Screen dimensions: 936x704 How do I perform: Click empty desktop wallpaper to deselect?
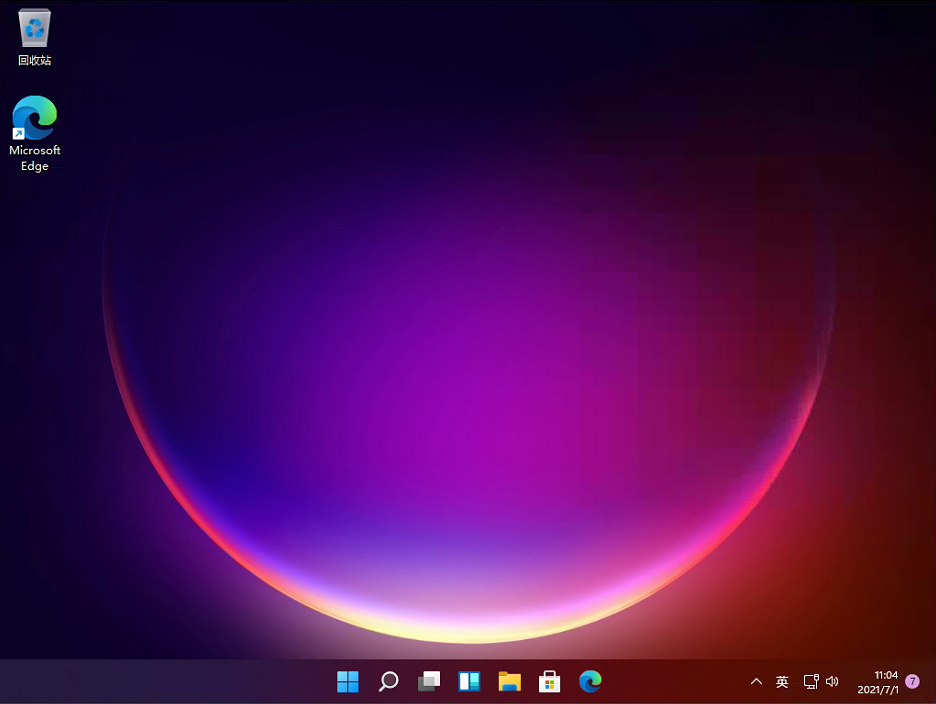pyautogui.click(x=470, y=300)
